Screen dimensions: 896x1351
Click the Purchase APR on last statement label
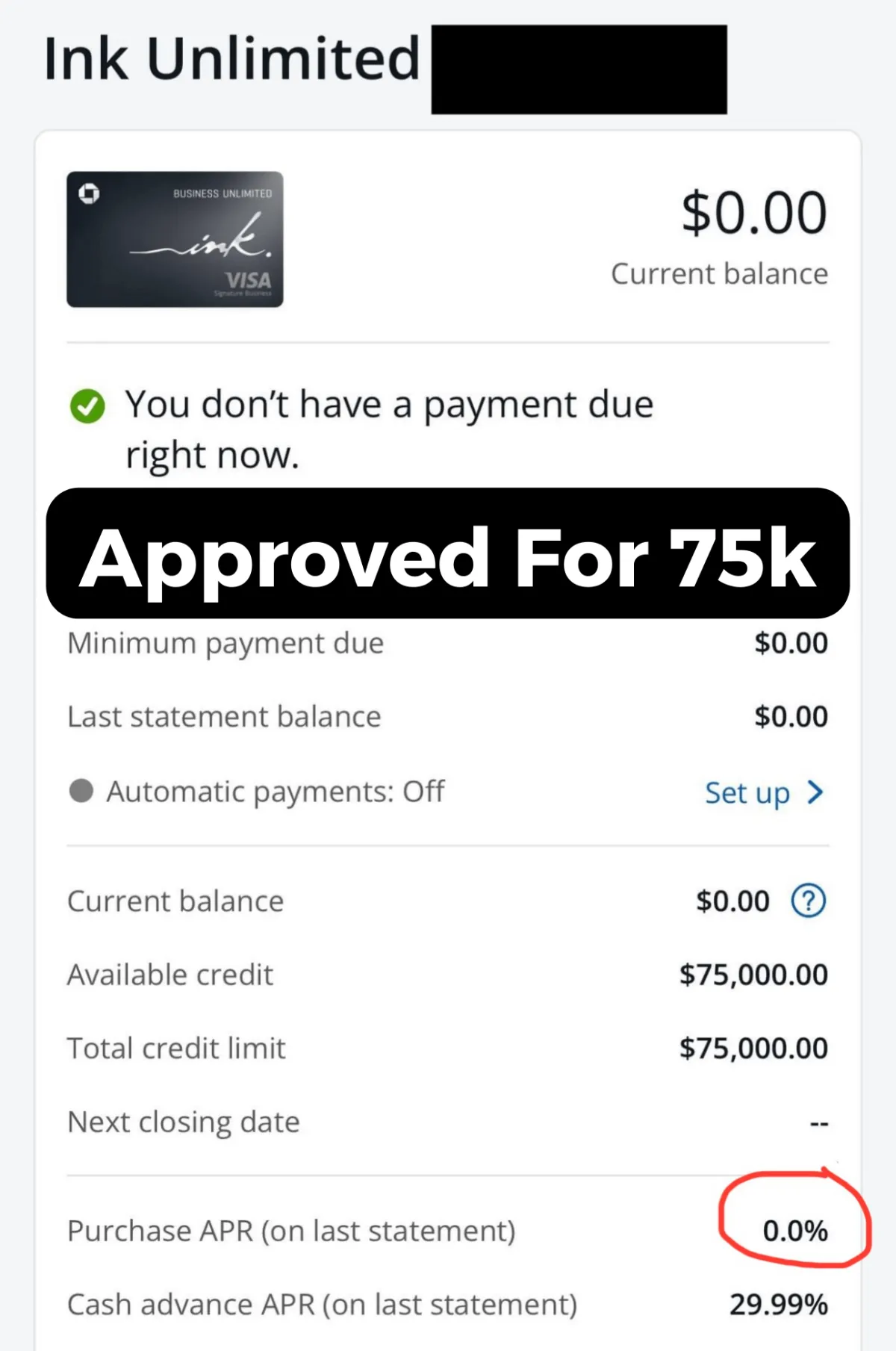tap(291, 1231)
